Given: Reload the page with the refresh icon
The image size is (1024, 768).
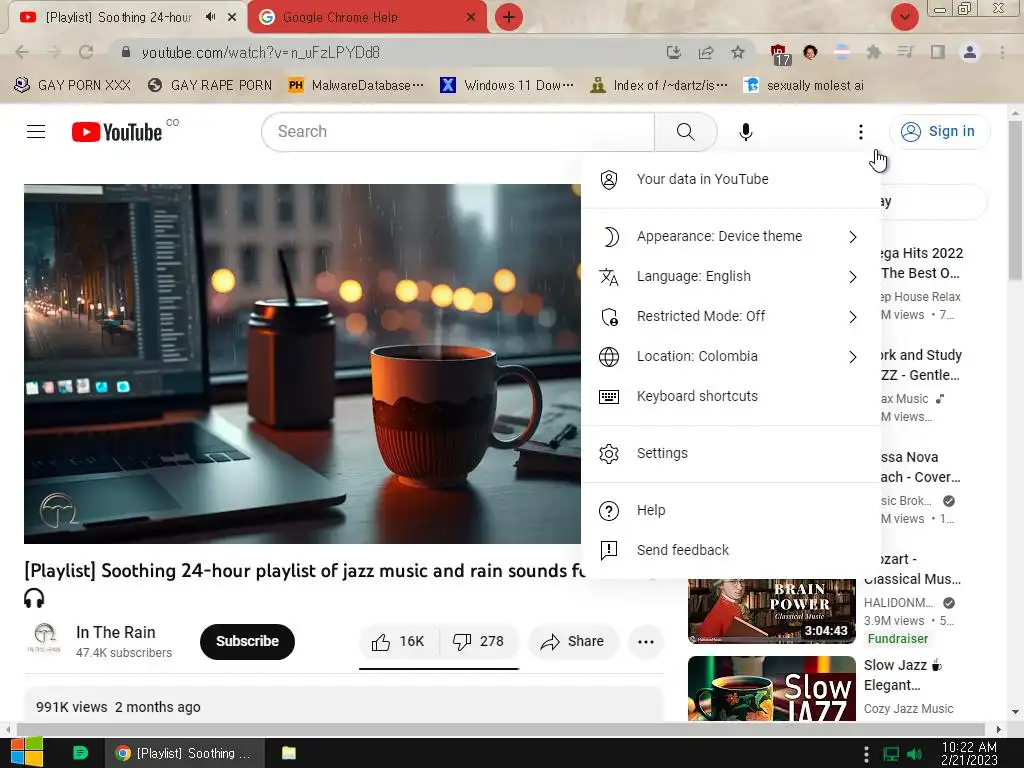Looking at the screenshot, I should pos(86,52).
